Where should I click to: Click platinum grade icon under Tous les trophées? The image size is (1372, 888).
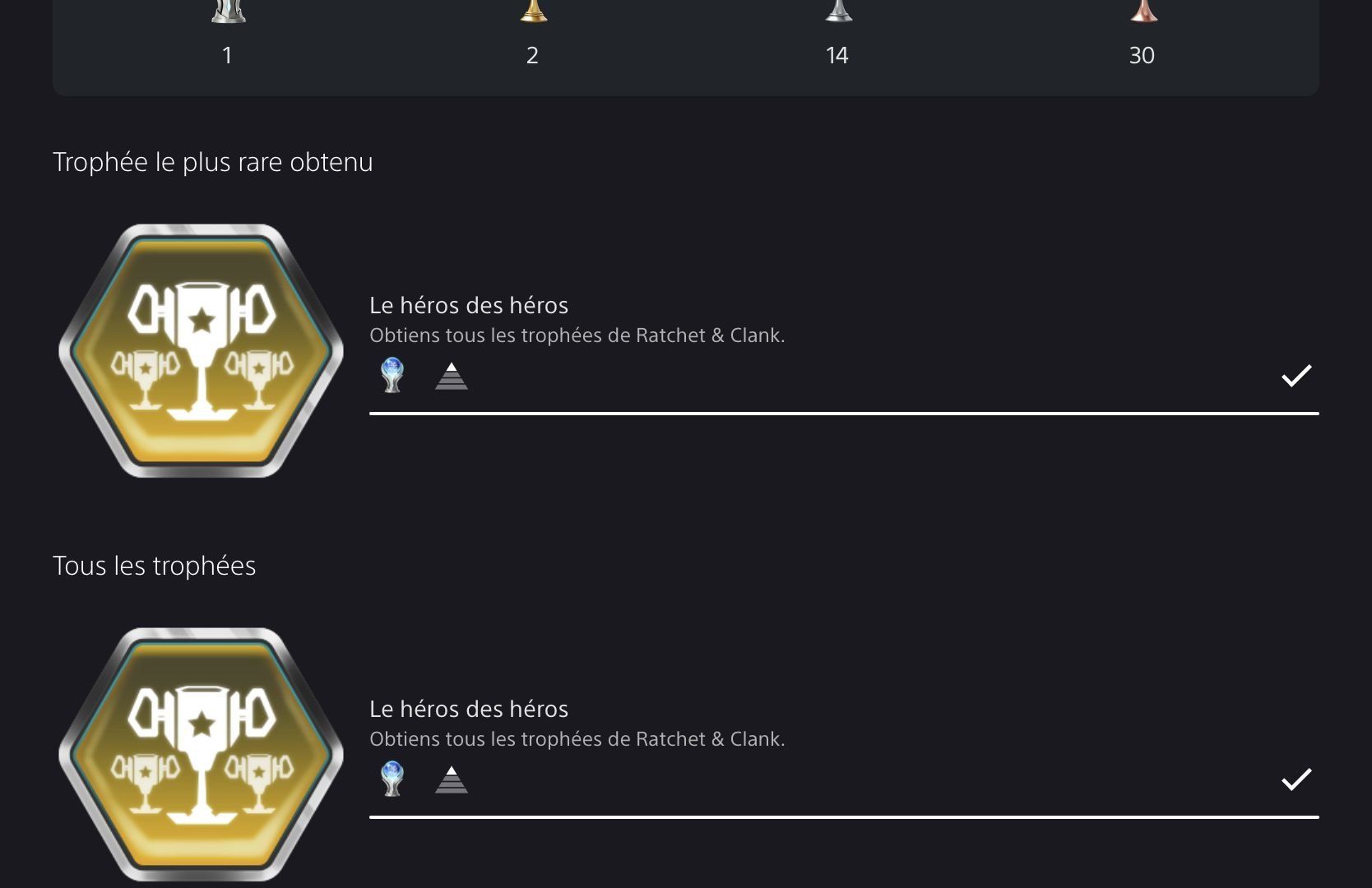(x=392, y=779)
